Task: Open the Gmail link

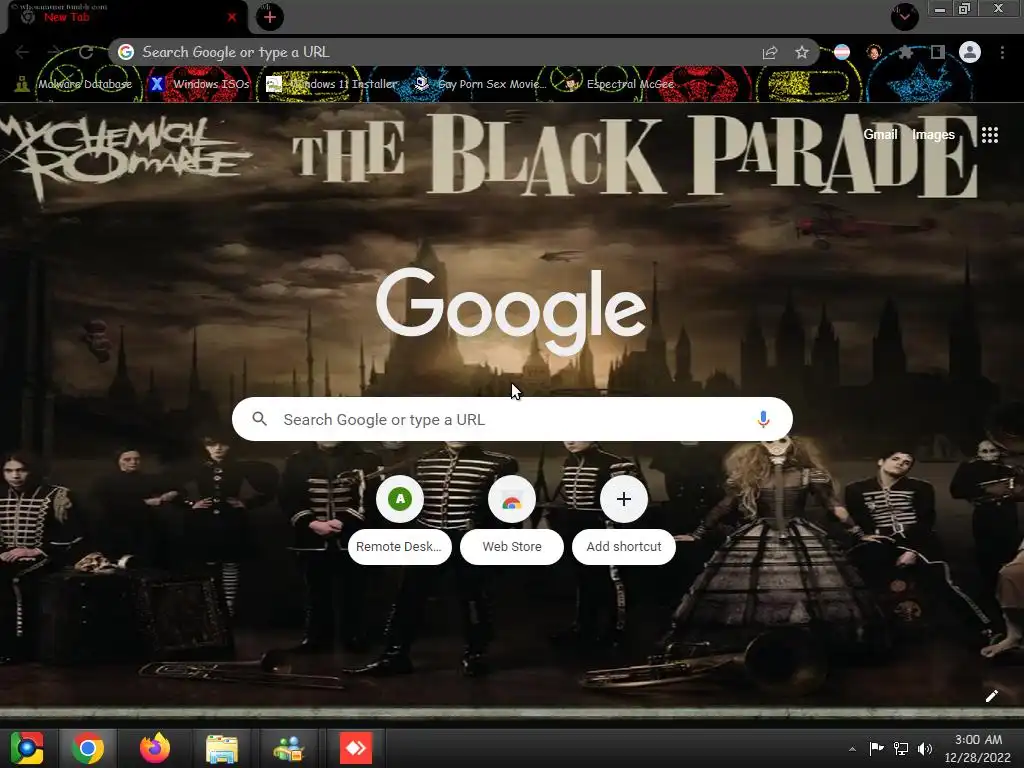Action: click(x=880, y=135)
